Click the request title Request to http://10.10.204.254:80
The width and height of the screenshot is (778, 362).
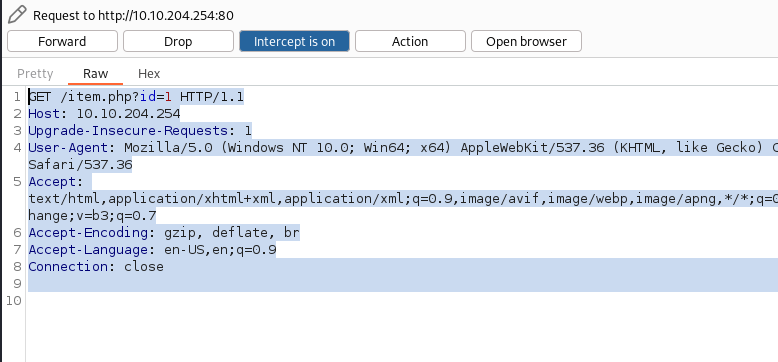tap(133, 15)
